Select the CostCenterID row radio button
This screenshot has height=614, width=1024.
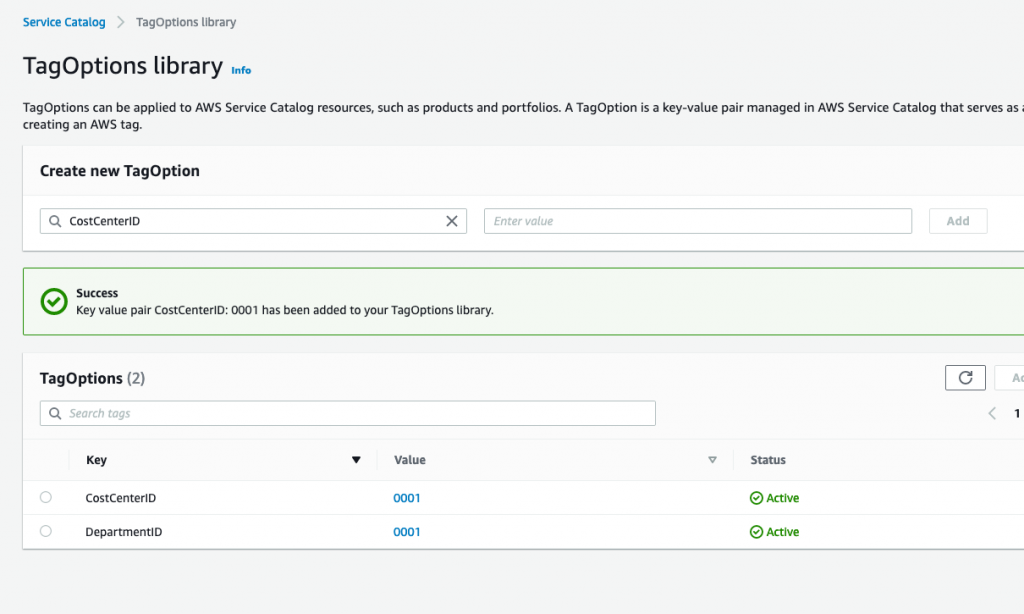tap(44, 497)
